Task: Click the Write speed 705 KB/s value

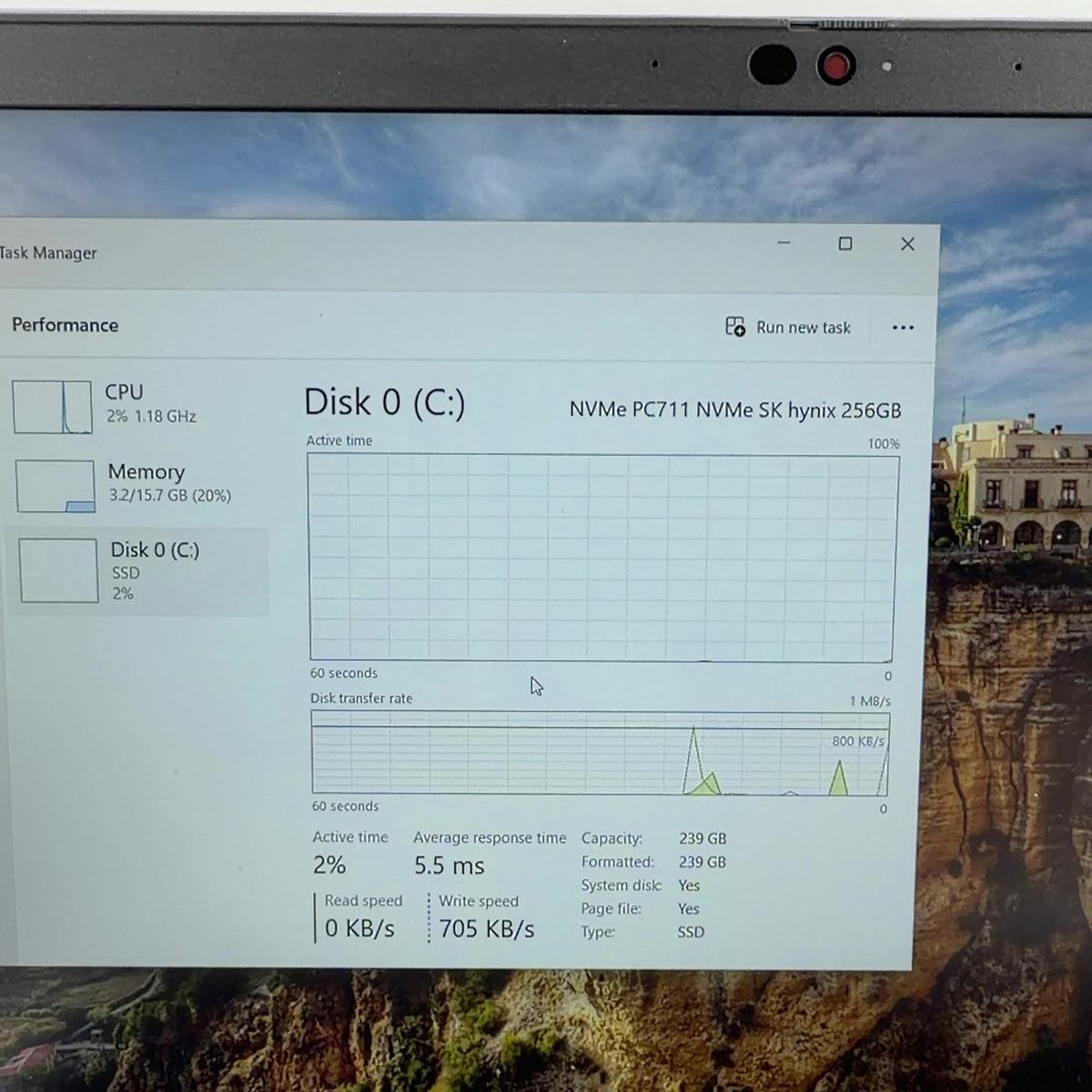Action: tap(487, 929)
